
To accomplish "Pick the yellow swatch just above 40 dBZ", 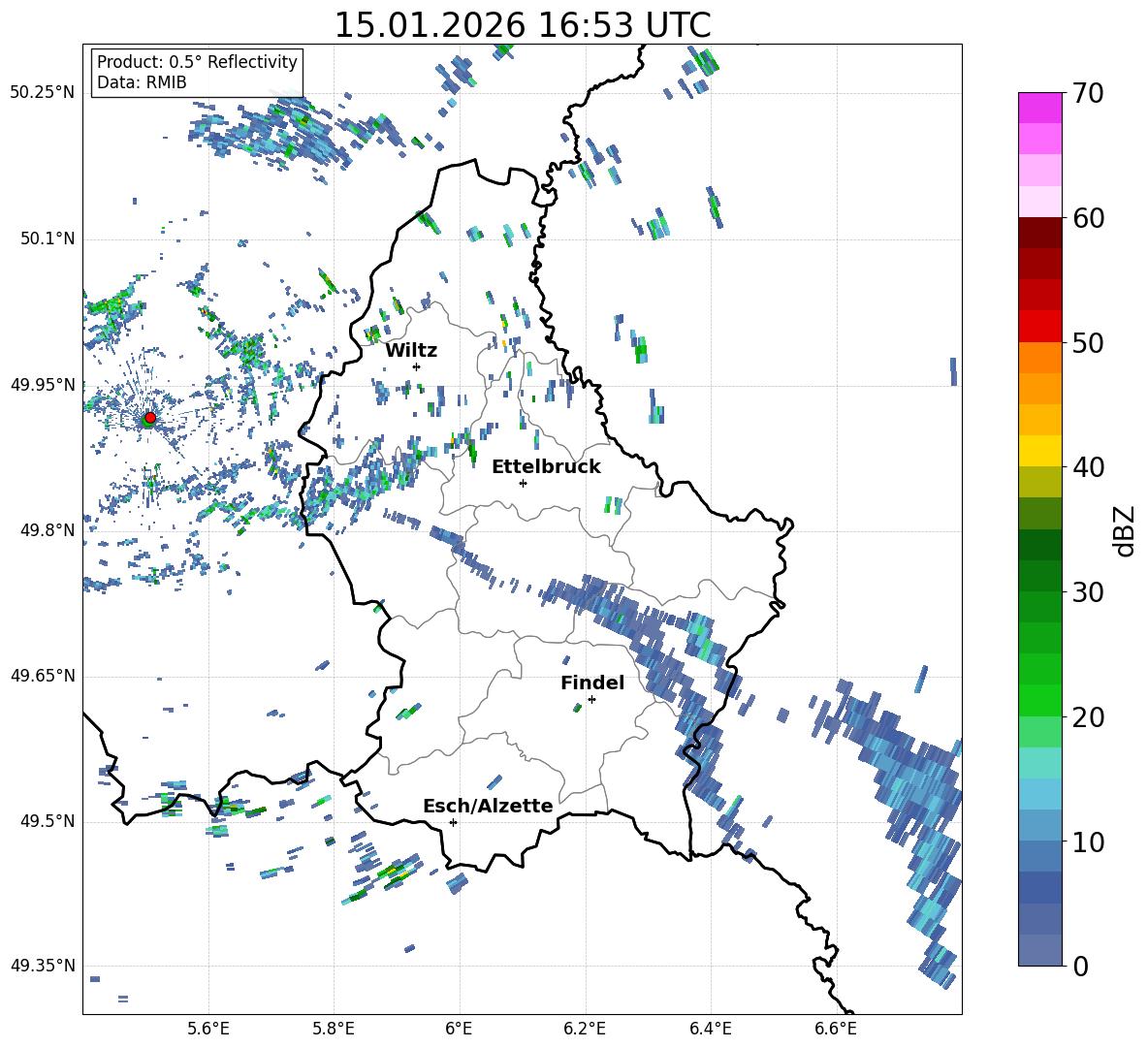I will click(1039, 451).
